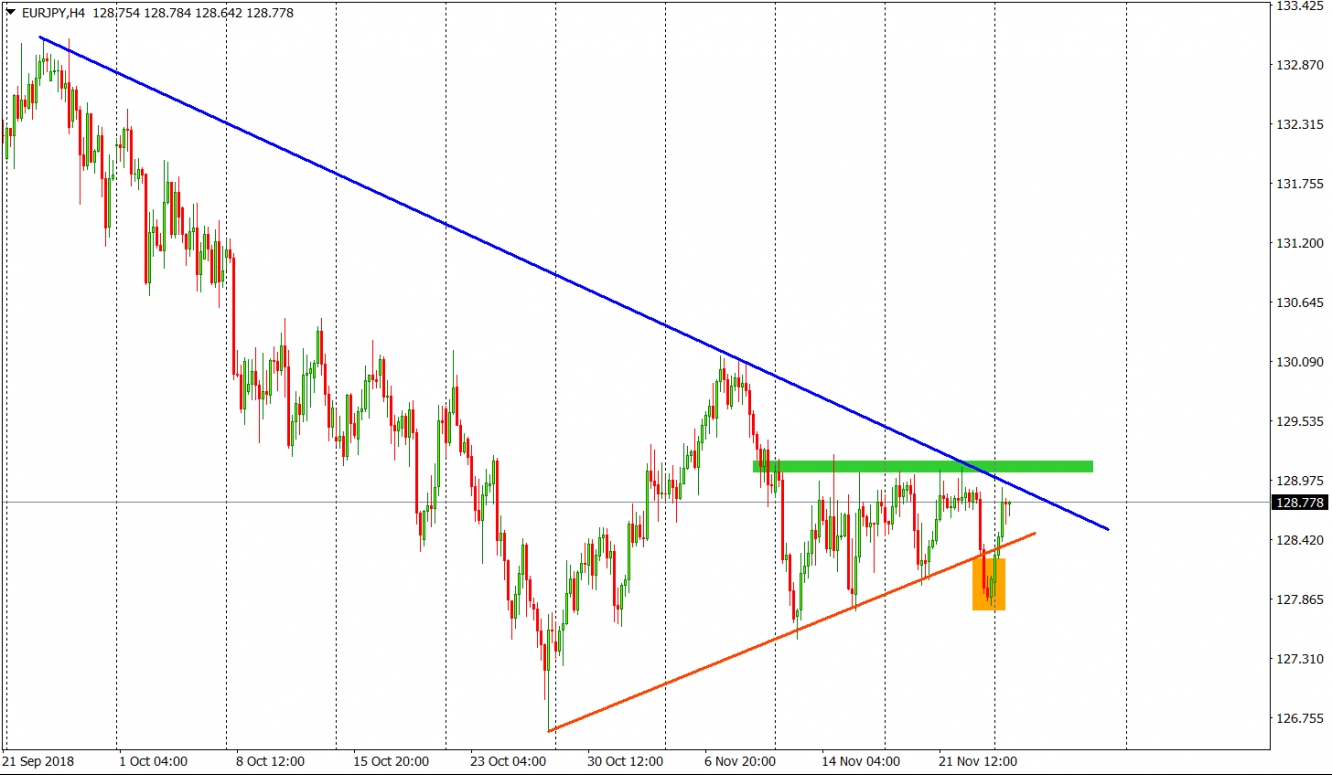The width and height of the screenshot is (1332, 775).
Task: Click price scale value 128.420
Action: point(1301,540)
